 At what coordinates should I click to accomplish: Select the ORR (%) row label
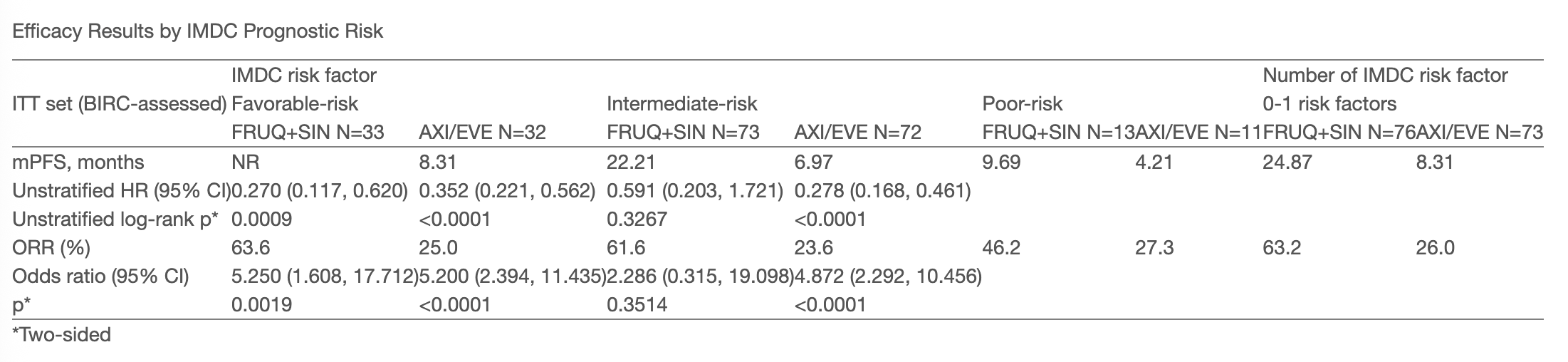(51, 247)
